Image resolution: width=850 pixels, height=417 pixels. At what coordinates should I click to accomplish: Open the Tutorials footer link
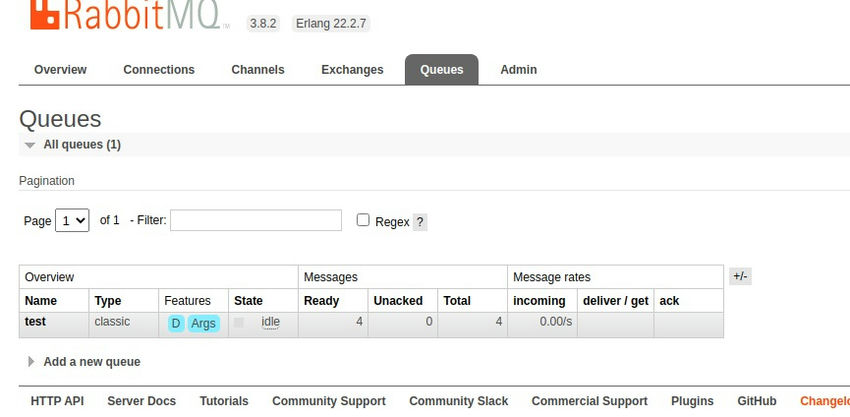coord(224,401)
